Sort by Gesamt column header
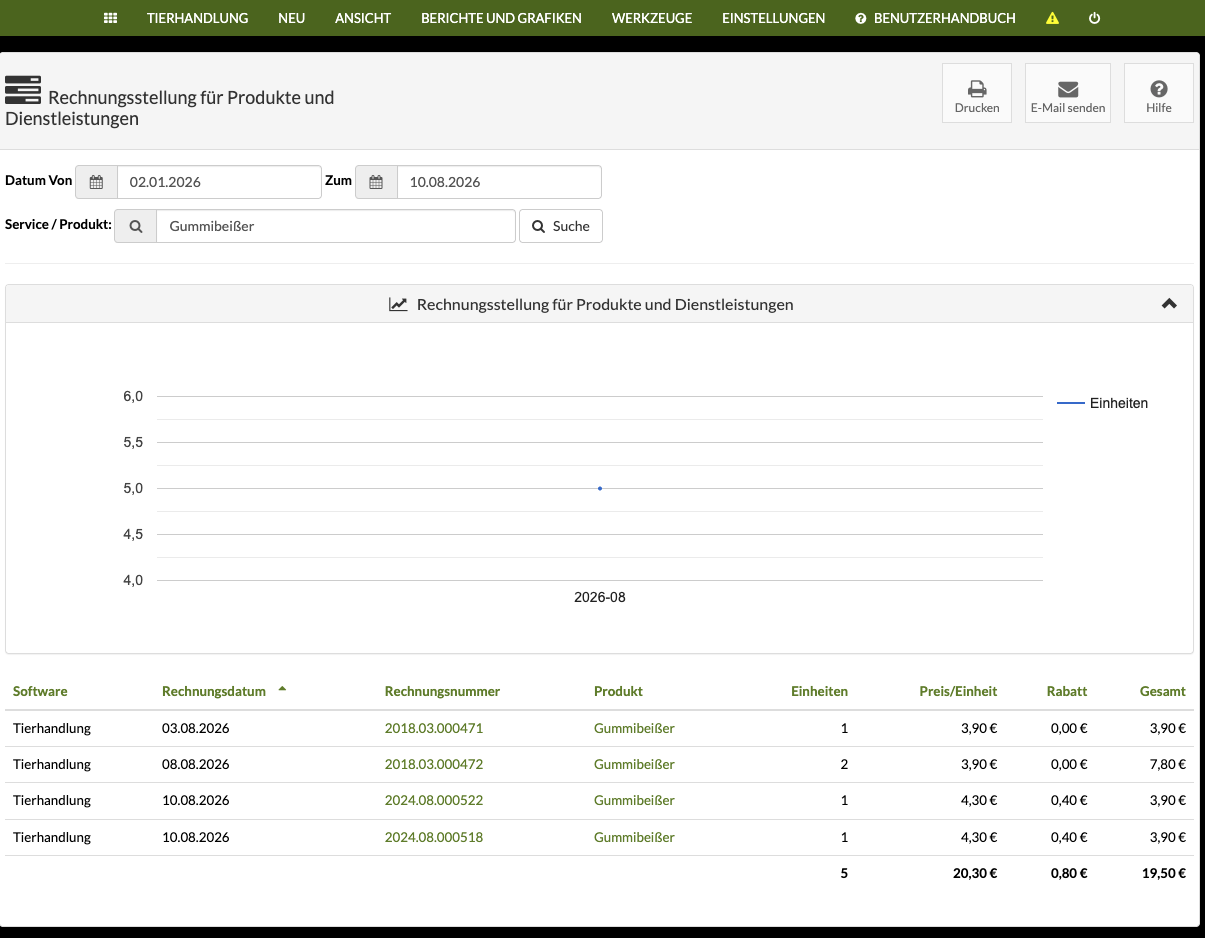Image resolution: width=1205 pixels, height=938 pixels. click(1163, 691)
